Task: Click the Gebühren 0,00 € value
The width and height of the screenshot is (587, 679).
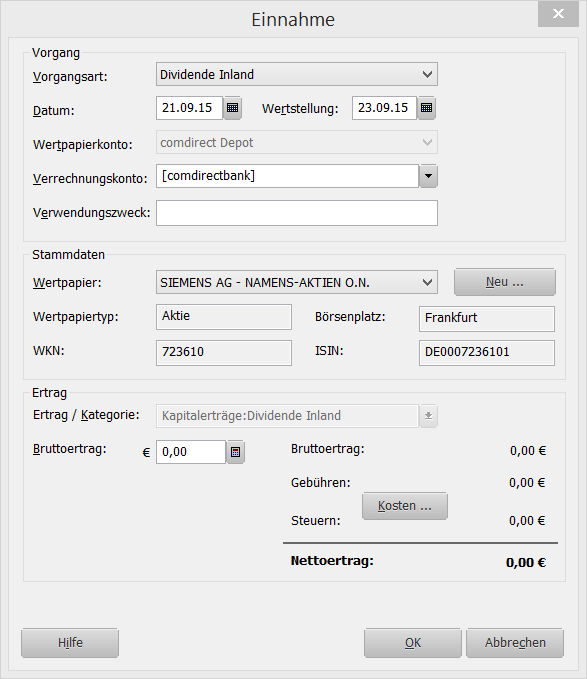Action: [527, 483]
